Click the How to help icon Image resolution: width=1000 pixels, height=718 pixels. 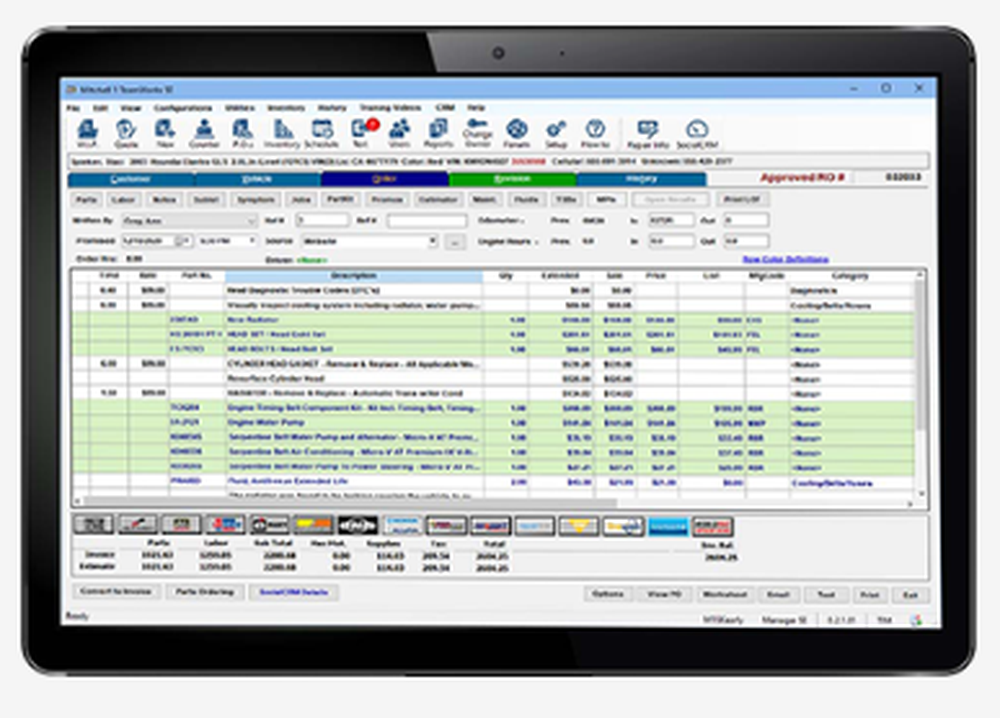click(595, 134)
